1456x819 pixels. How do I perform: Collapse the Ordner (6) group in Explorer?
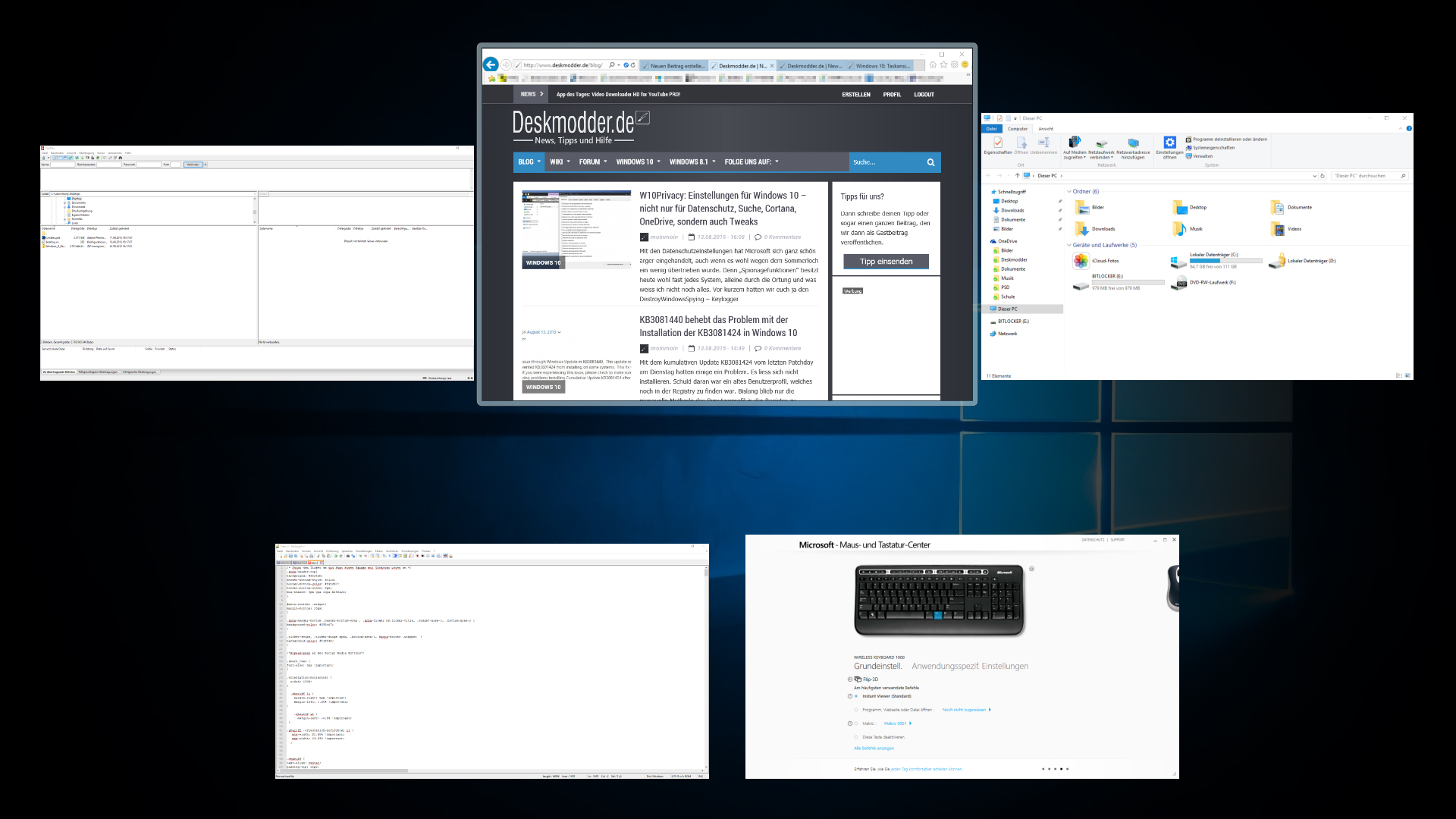[1069, 192]
